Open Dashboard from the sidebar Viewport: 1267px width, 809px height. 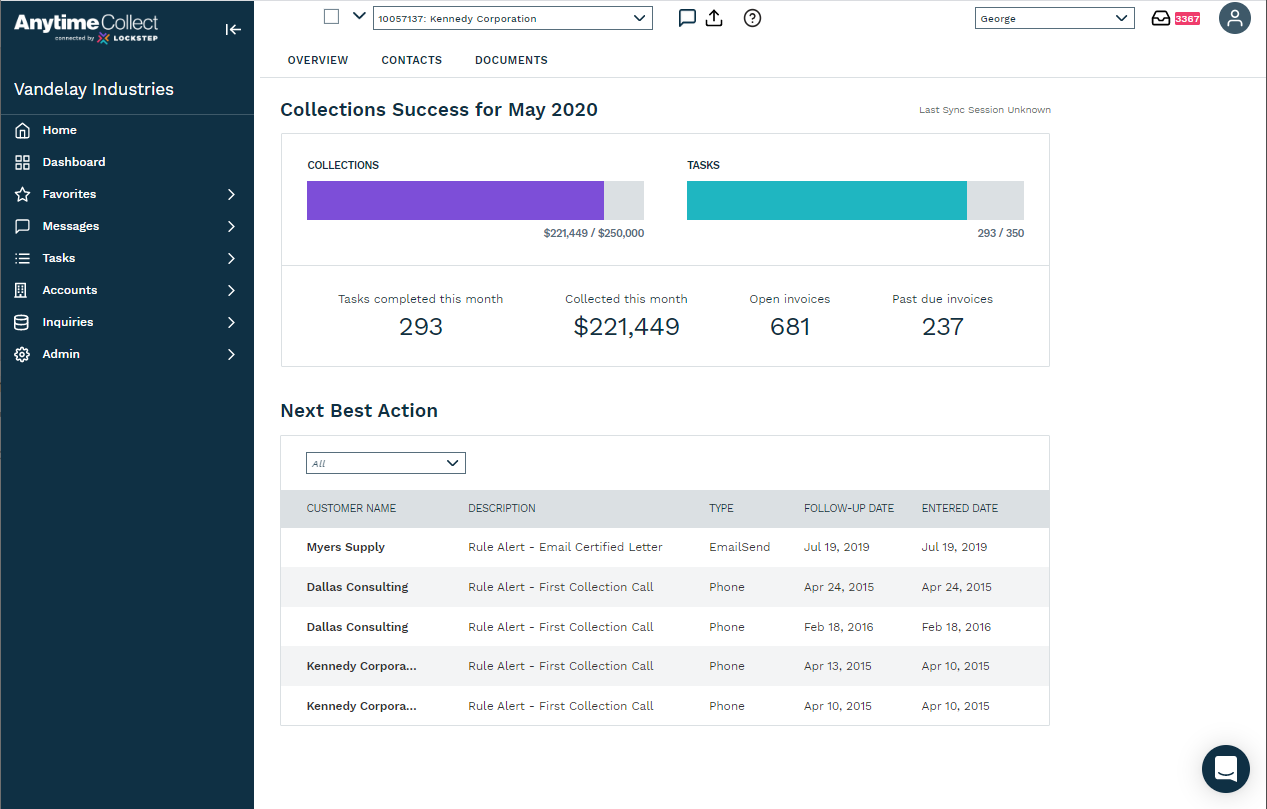73,162
